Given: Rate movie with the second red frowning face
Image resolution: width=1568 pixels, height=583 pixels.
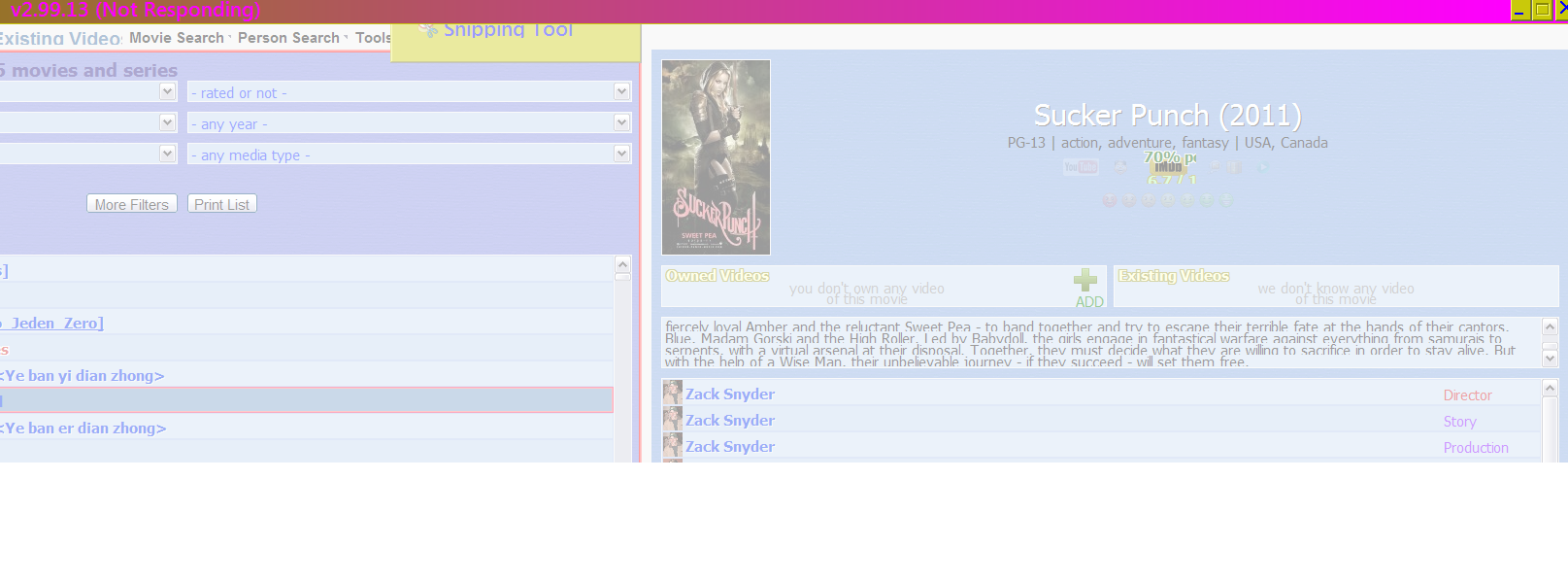Looking at the screenshot, I should 1129,200.
